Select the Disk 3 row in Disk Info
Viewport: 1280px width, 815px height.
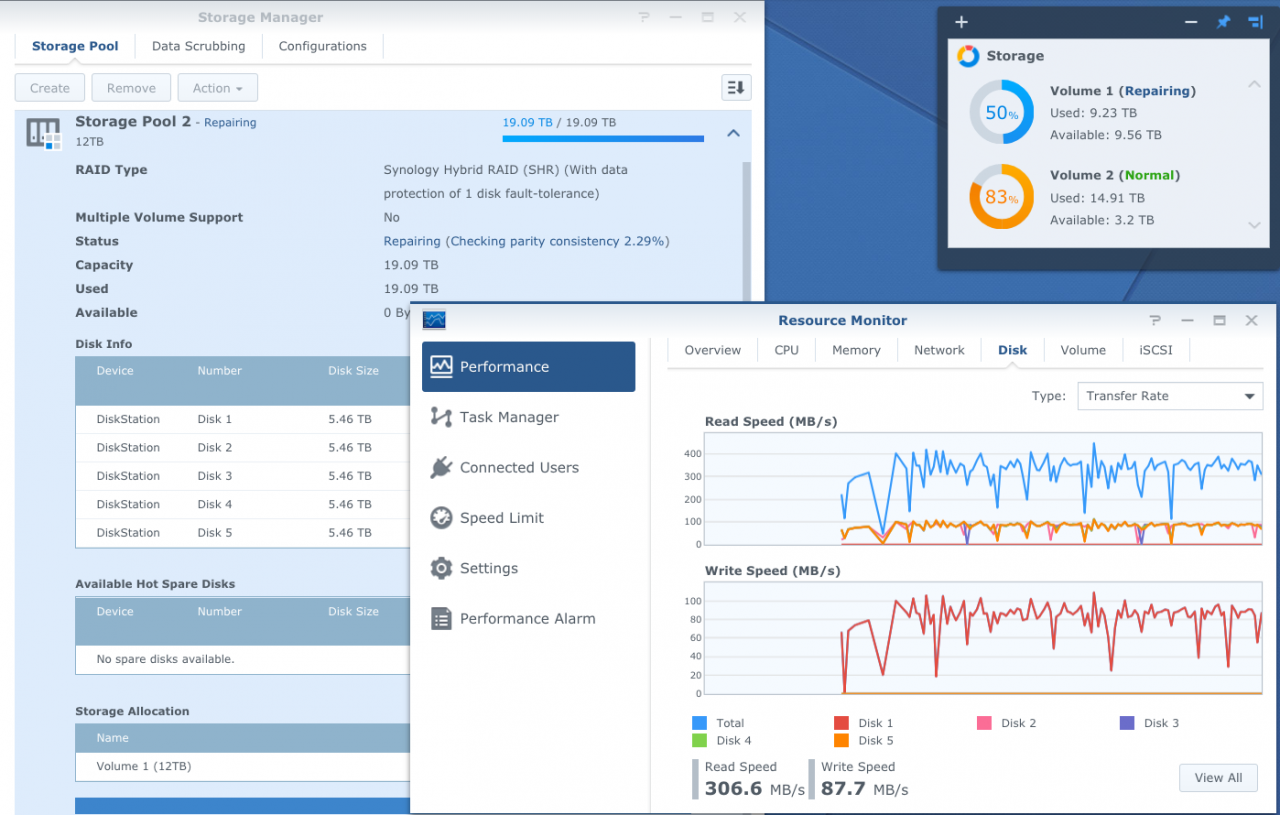240,476
